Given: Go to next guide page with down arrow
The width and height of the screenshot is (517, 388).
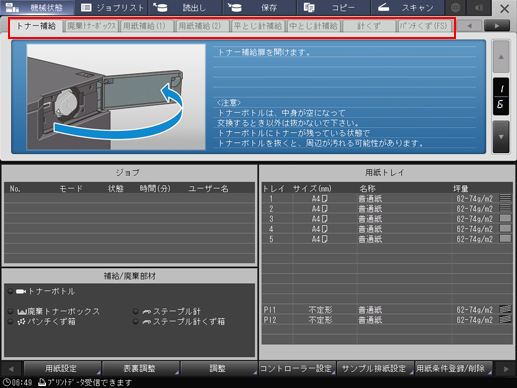Looking at the screenshot, I should click(501, 137).
